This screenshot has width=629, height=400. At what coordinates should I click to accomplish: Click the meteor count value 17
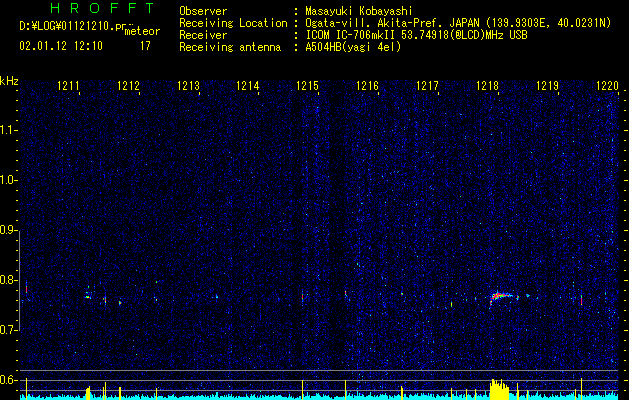tap(145, 46)
